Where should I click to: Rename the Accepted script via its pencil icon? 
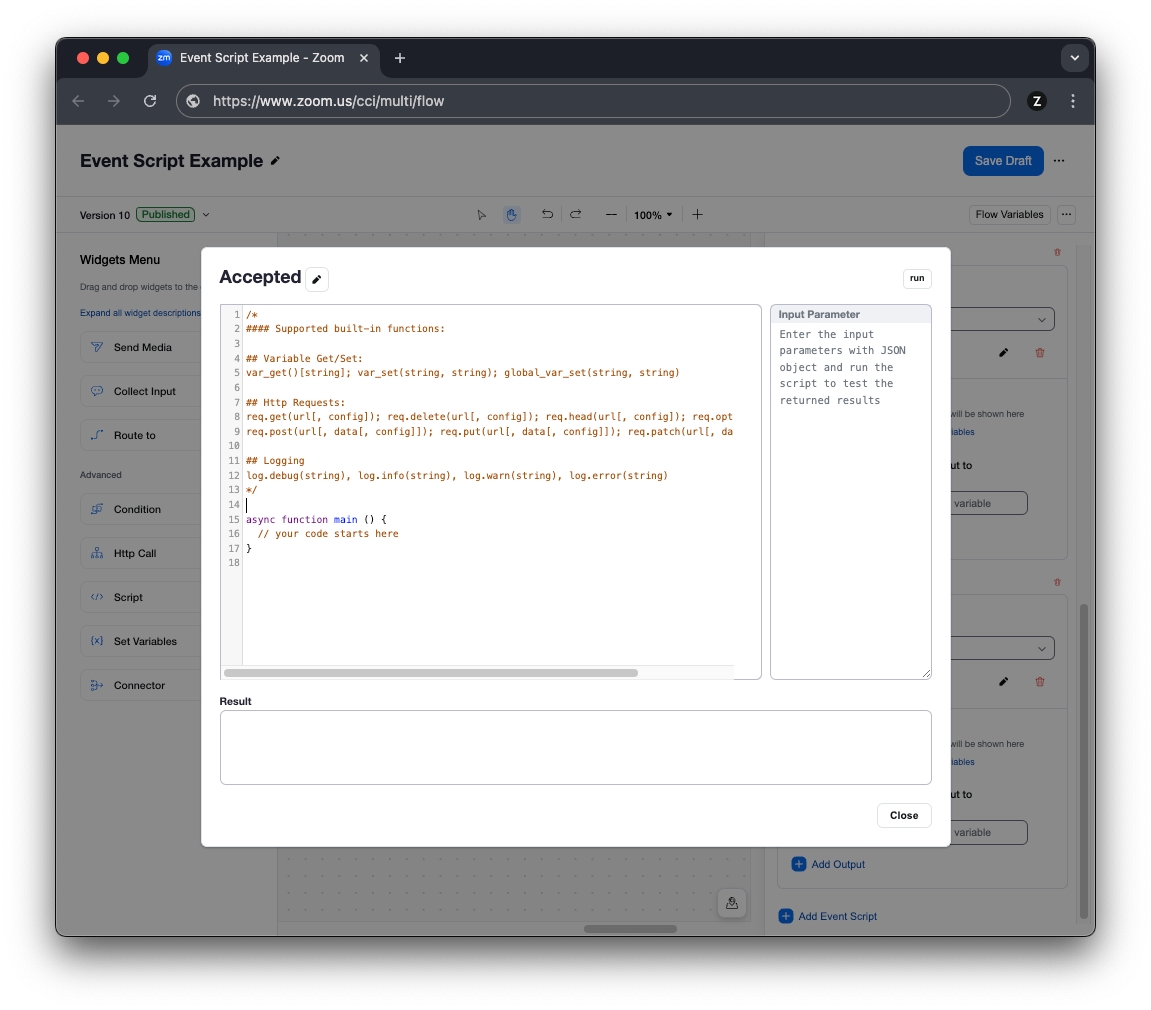pos(316,279)
